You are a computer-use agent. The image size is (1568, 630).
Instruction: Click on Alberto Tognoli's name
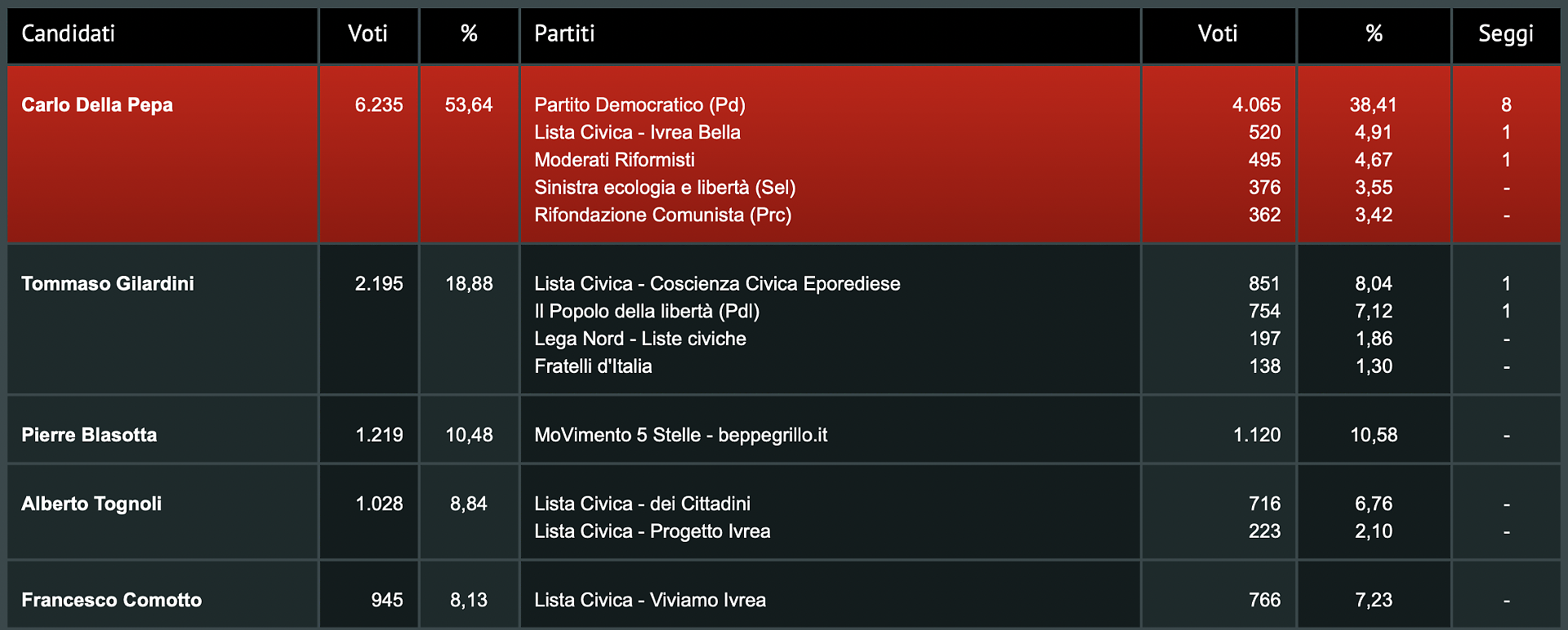tap(91, 504)
